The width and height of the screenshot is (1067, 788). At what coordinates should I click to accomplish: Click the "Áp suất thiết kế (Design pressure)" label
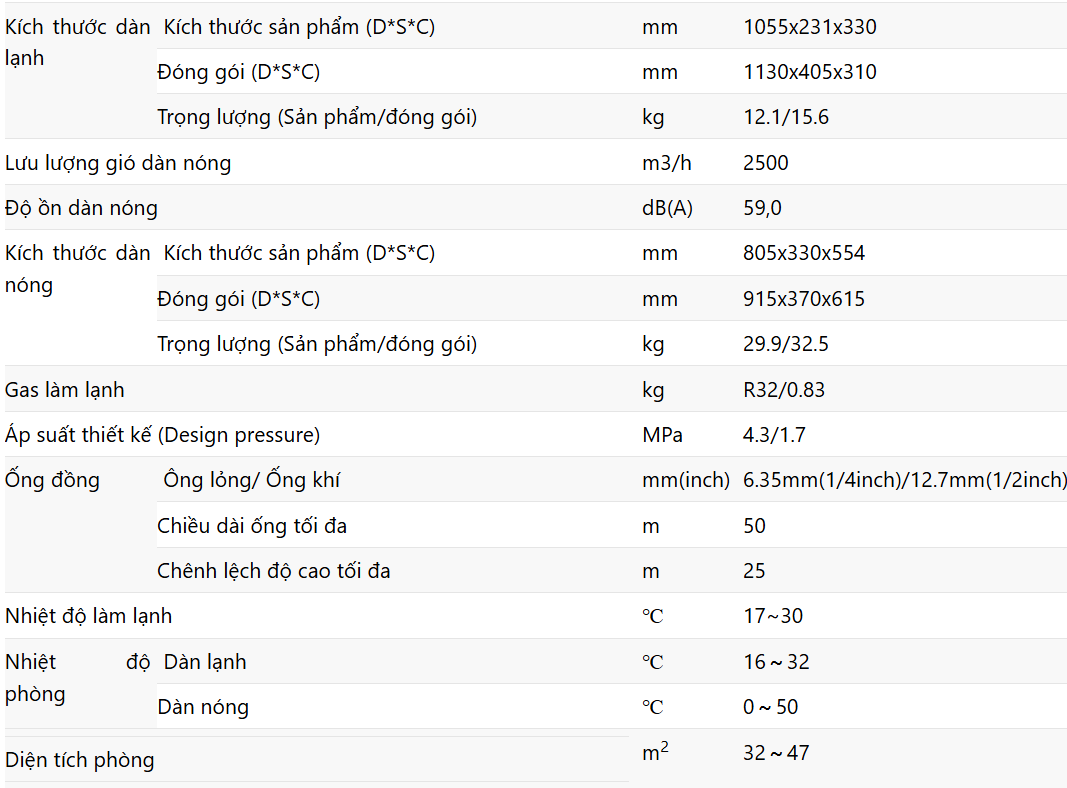(x=162, y=435)
